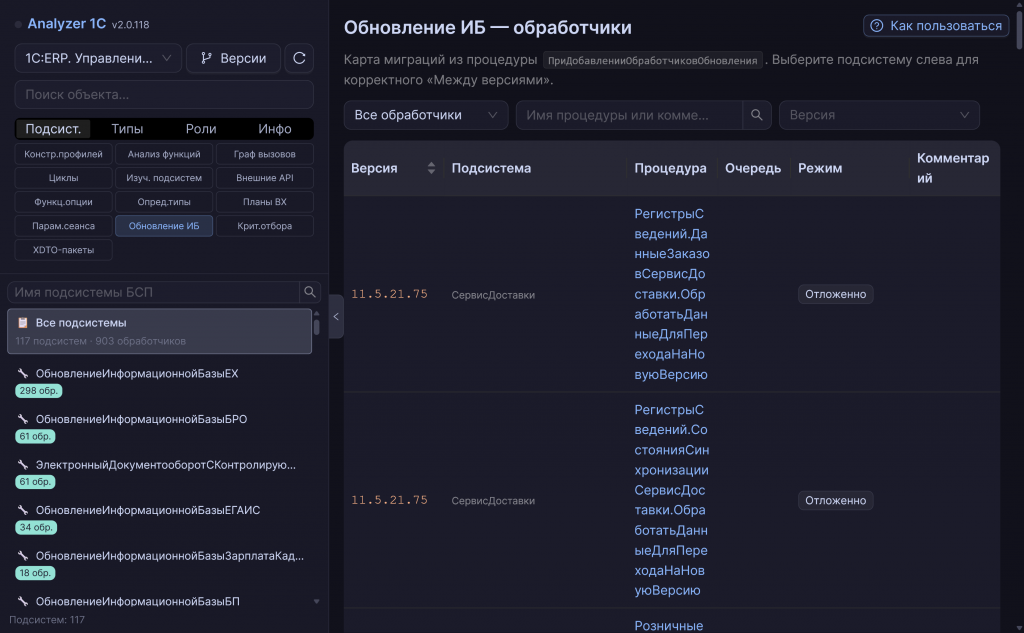
Task: Click the refresh icon next to Версии
Action: click(299, 58)
